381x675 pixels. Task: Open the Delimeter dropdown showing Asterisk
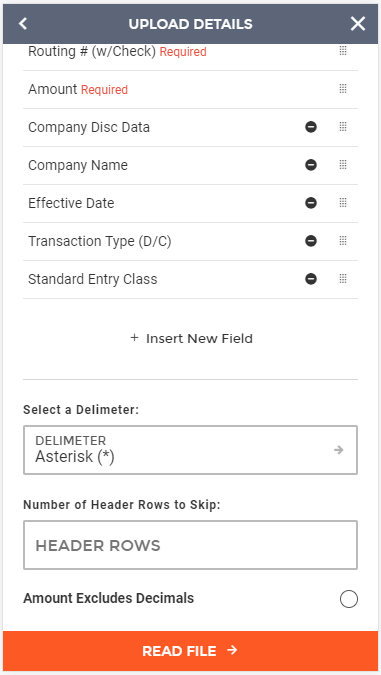point(190,450)
